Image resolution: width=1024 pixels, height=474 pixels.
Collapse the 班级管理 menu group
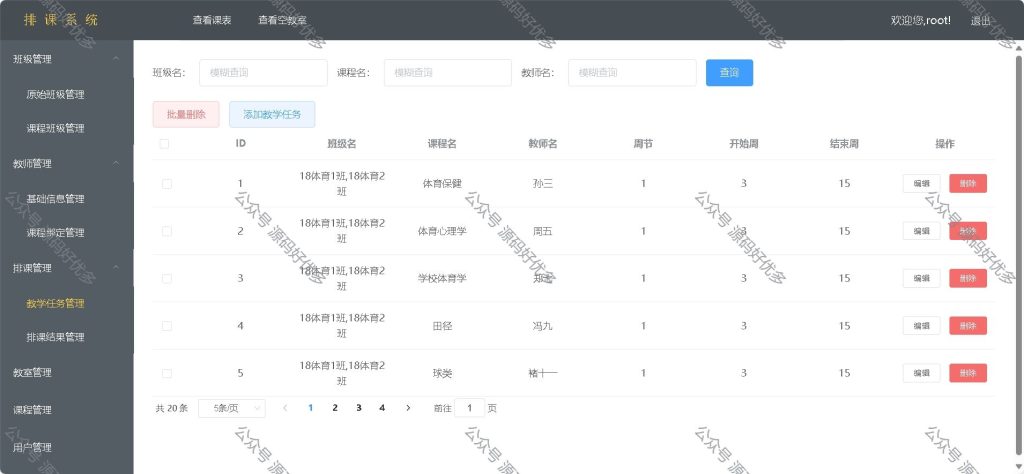(x=116, y=59)
